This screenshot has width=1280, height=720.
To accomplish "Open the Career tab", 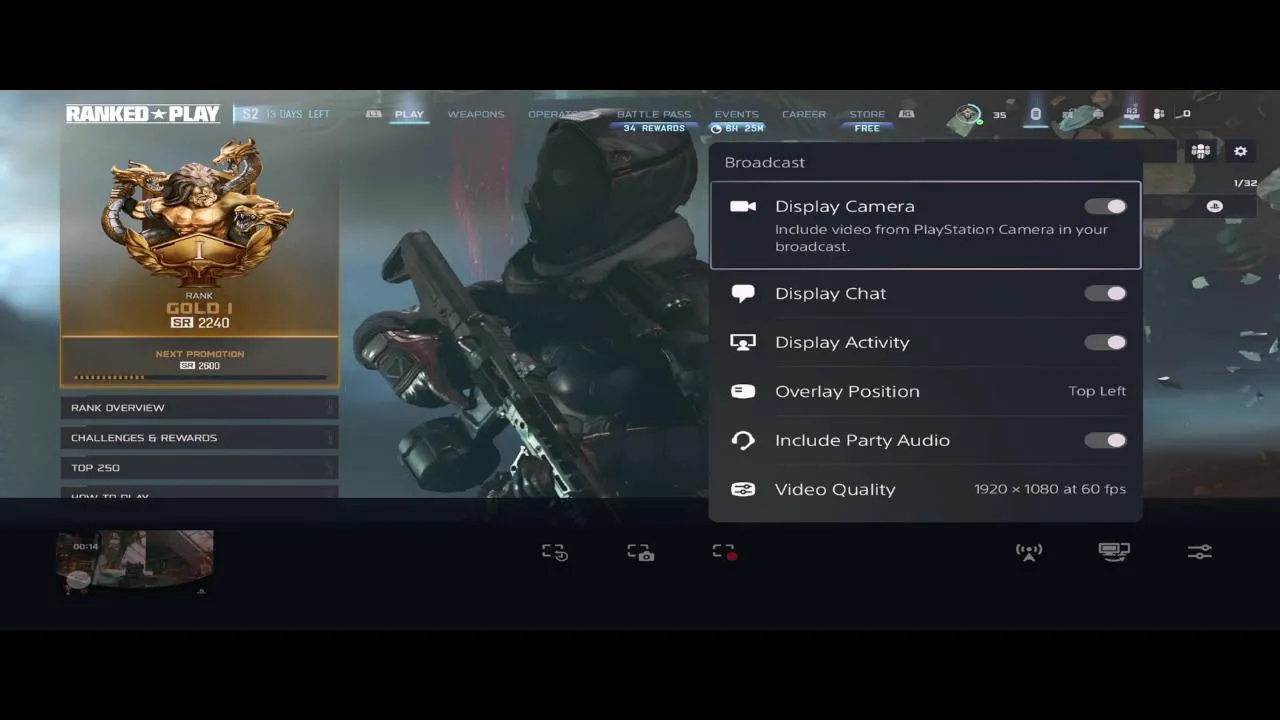I will pyautogui.click(x=804, y=114).
